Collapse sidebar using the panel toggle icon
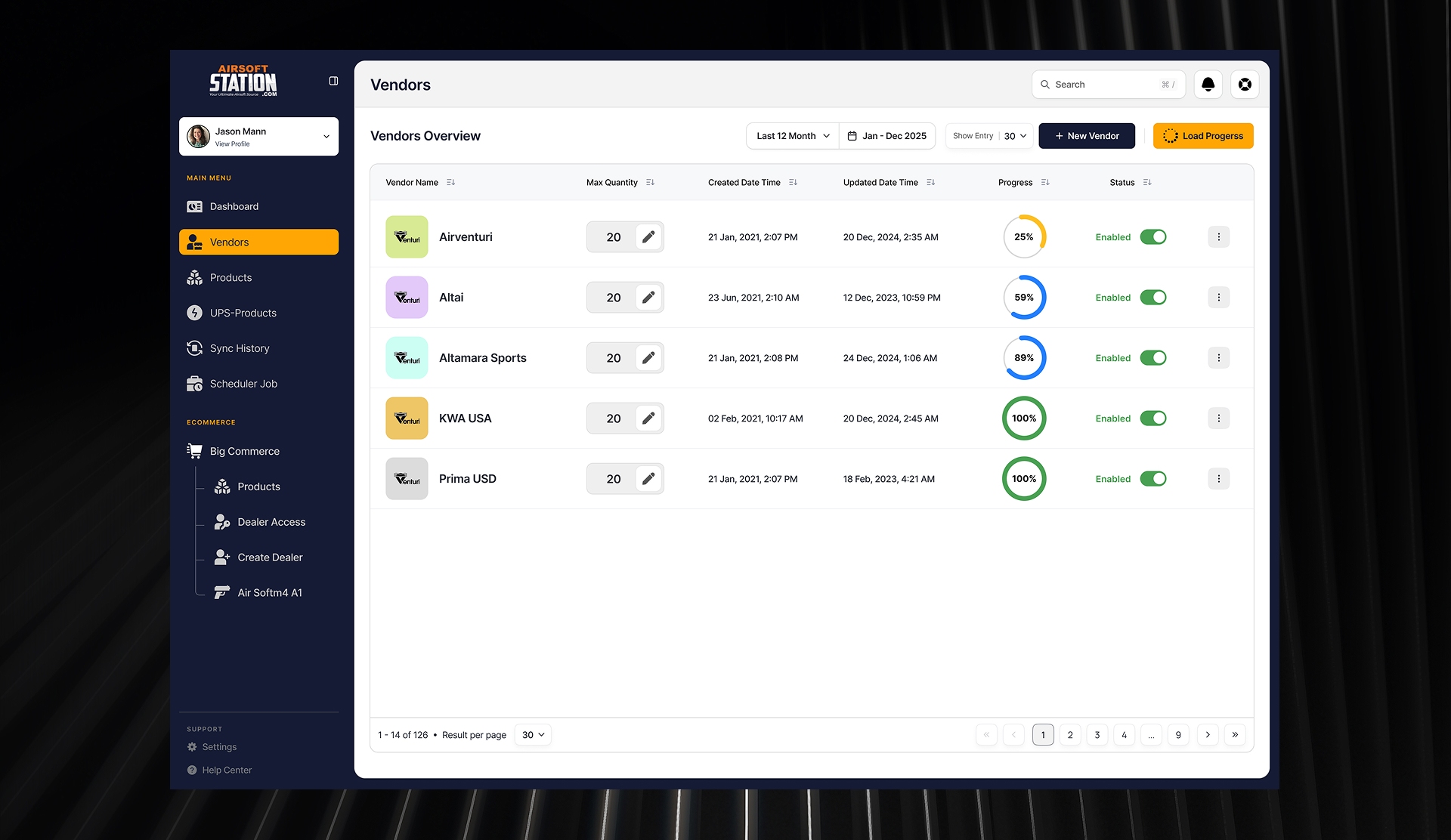Image resolution: width=1451 pixels, height=840 pixels. coord(333,81)
